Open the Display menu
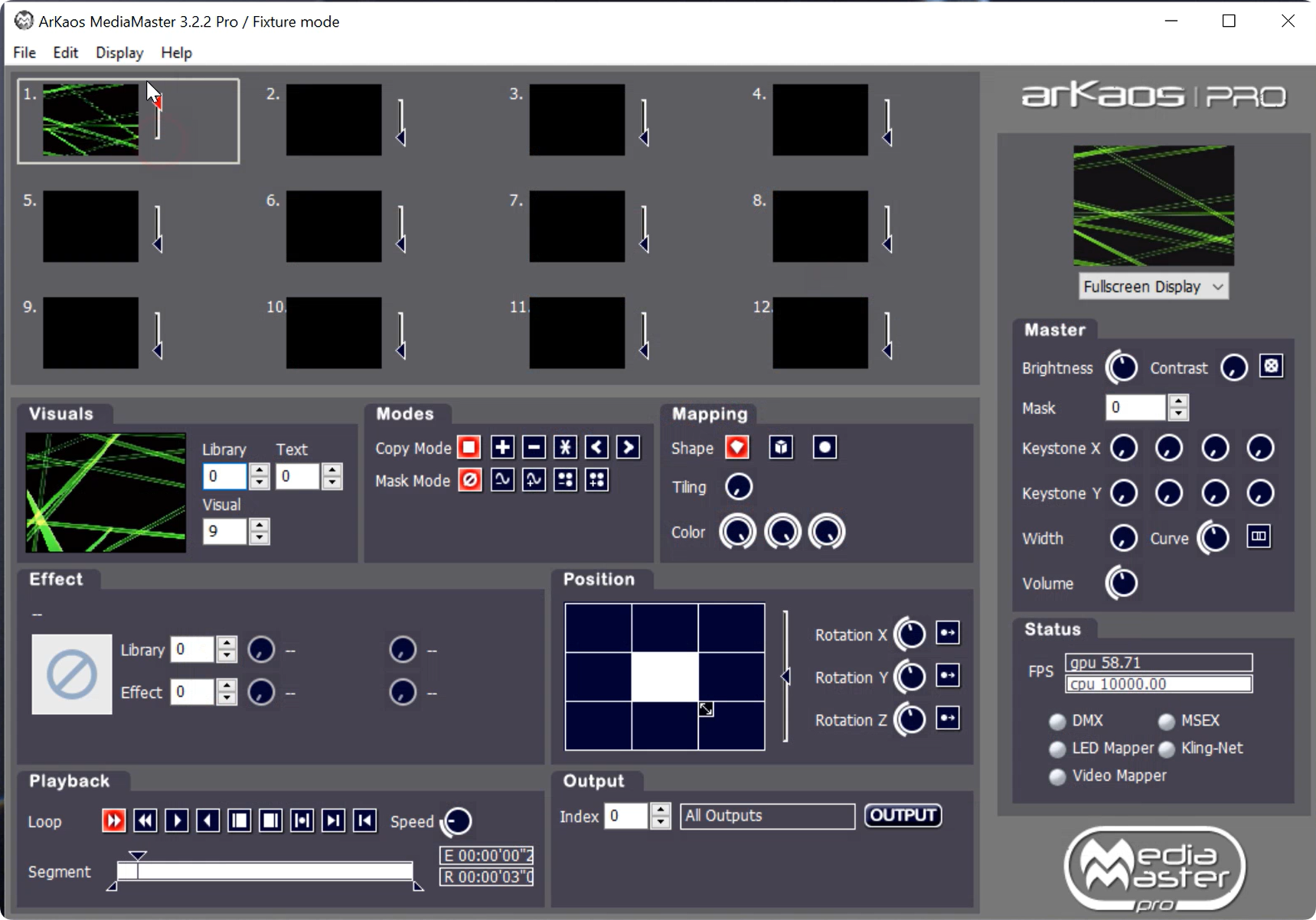The image size is (1316, 920). 119,53
